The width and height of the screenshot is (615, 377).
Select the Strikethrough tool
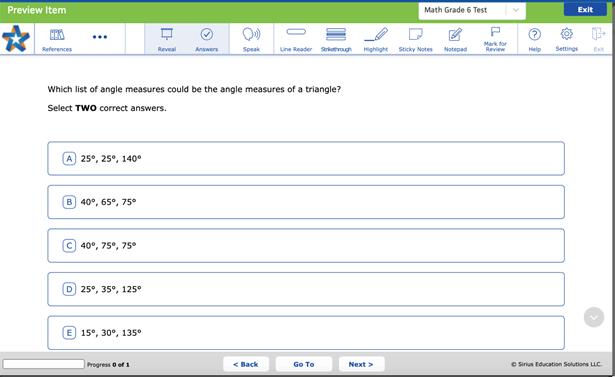tap(336, 40)
